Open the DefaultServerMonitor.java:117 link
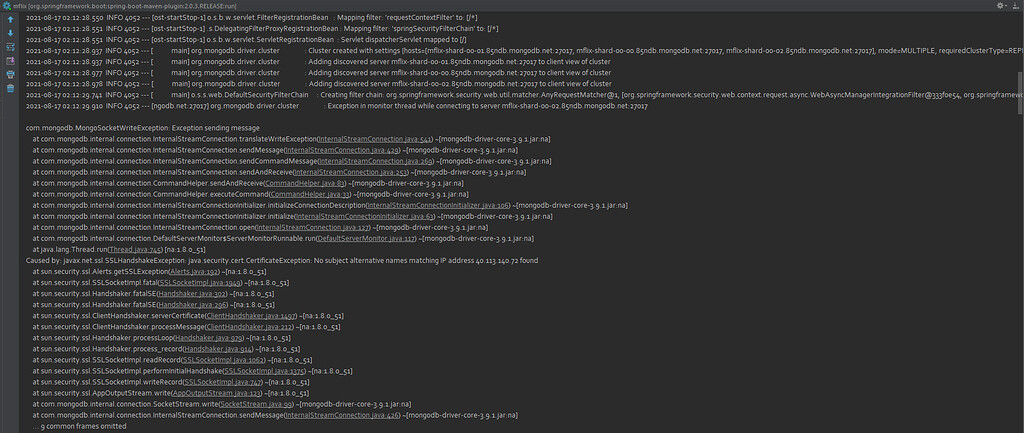The width and height of the screenshot is (1024, 433). (x=366, y=238)
